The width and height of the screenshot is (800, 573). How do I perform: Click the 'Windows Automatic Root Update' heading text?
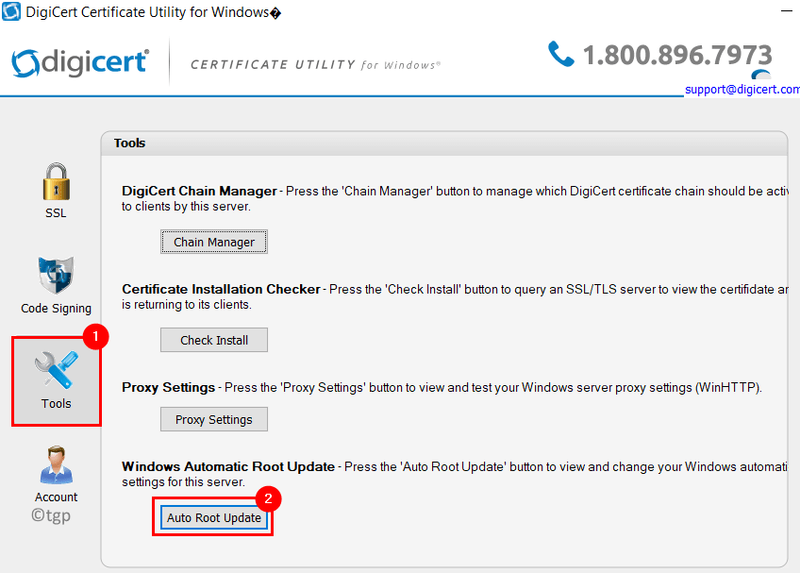pos(228,466)
